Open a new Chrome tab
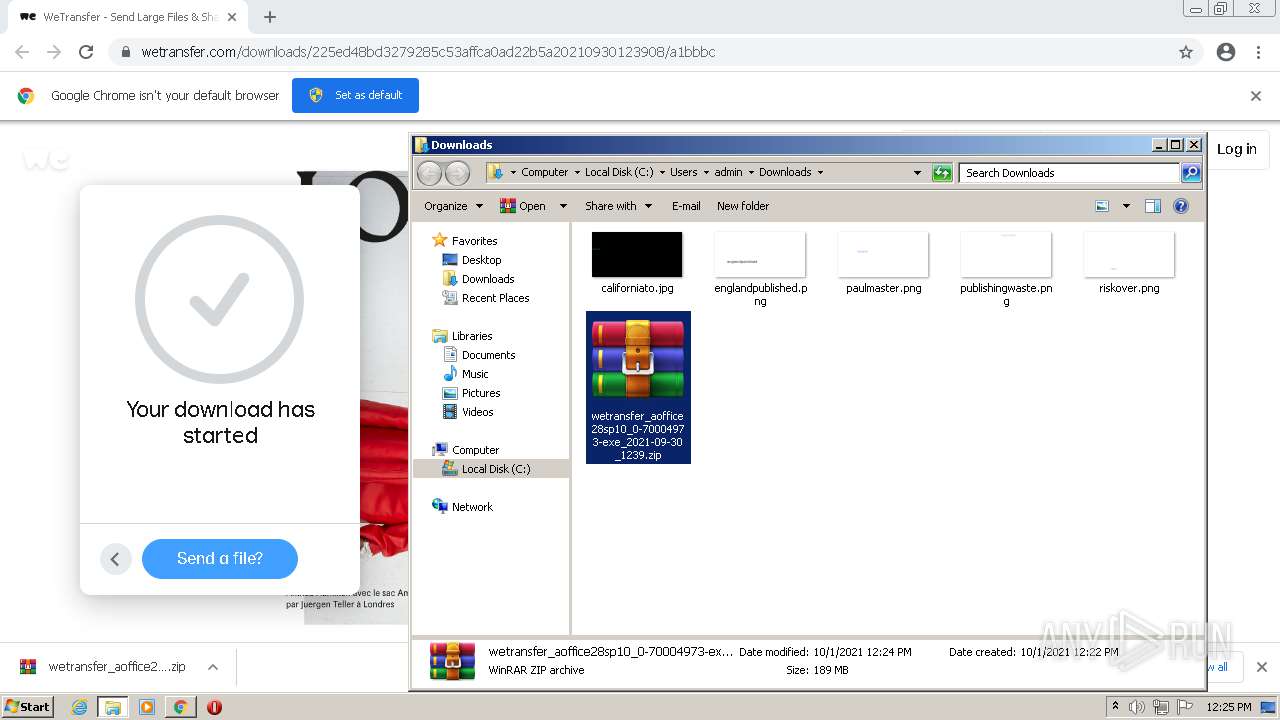 coord(270,17)
